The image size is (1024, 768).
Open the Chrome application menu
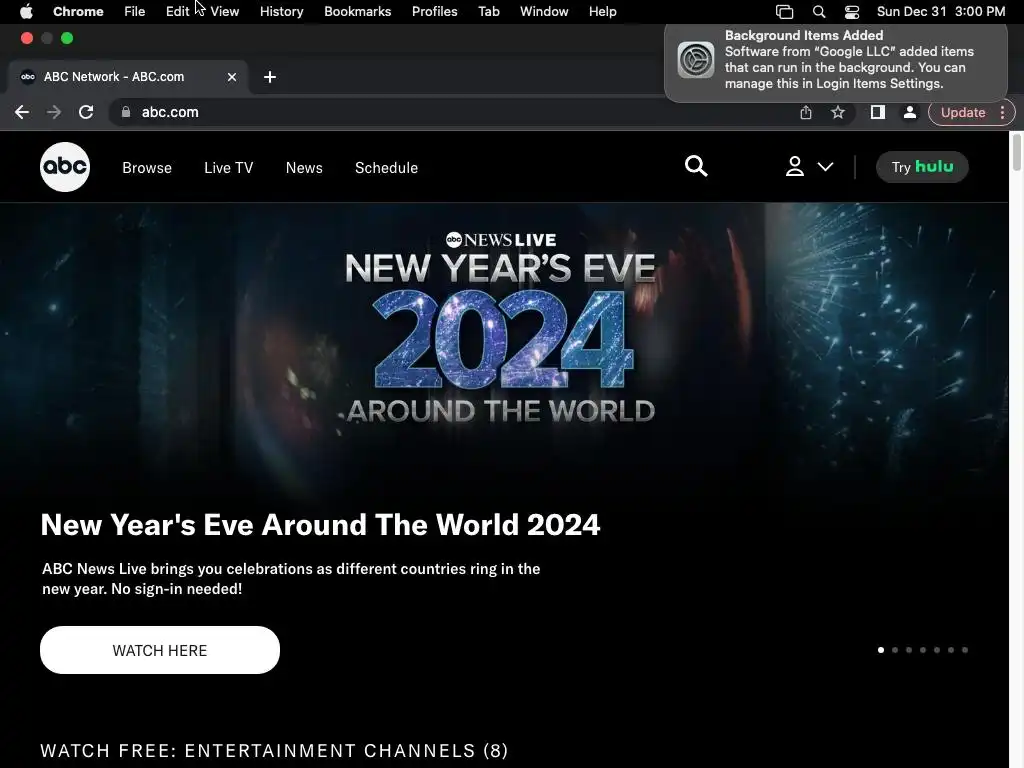tap(78, 12)
